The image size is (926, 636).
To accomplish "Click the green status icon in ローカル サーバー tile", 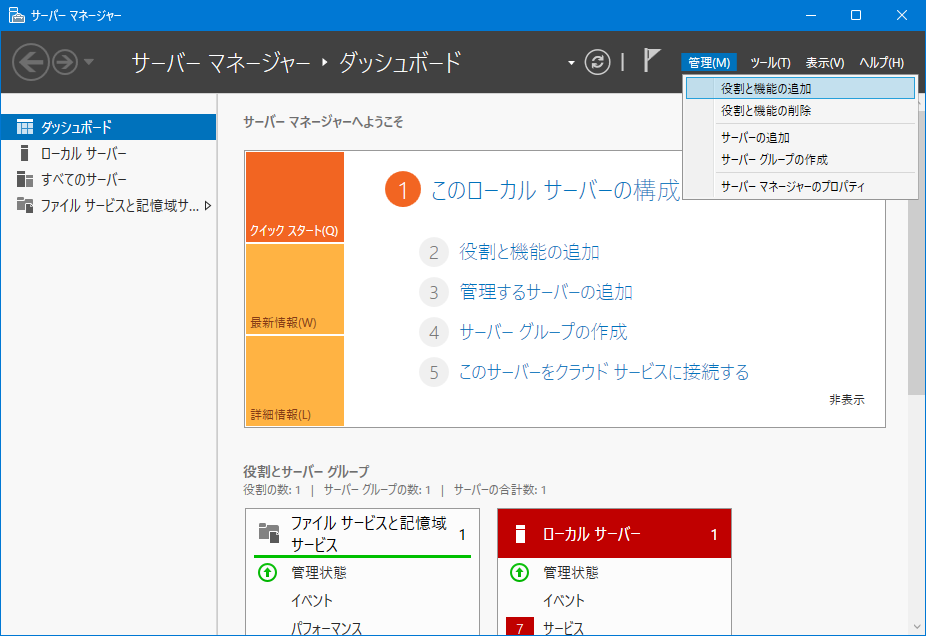I will (x=519, y=572).
